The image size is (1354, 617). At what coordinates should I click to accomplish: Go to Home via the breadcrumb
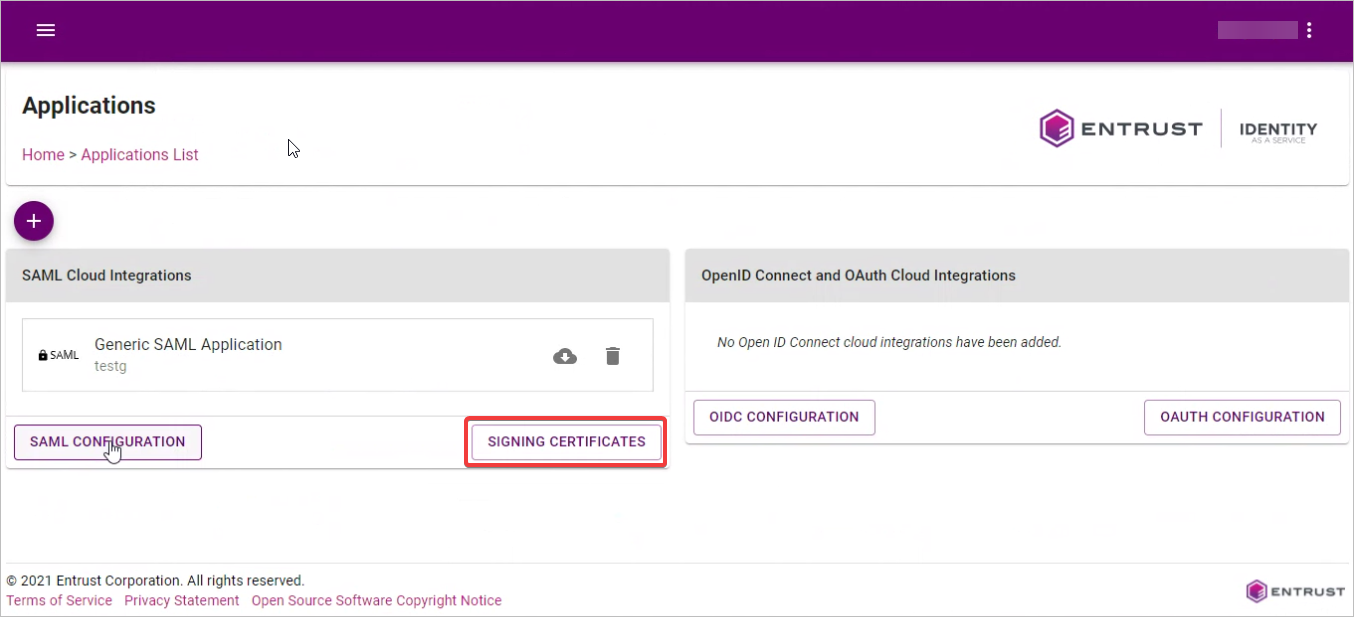click(43, 155)
